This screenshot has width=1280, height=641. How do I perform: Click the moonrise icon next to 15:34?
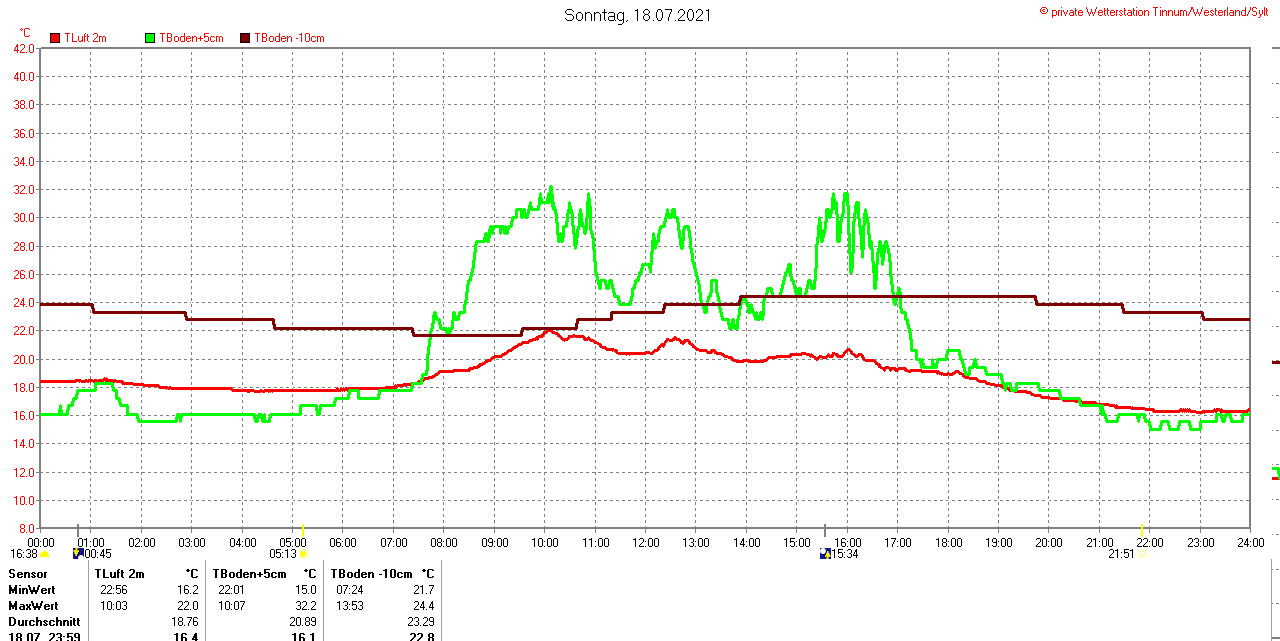point(825,553)
